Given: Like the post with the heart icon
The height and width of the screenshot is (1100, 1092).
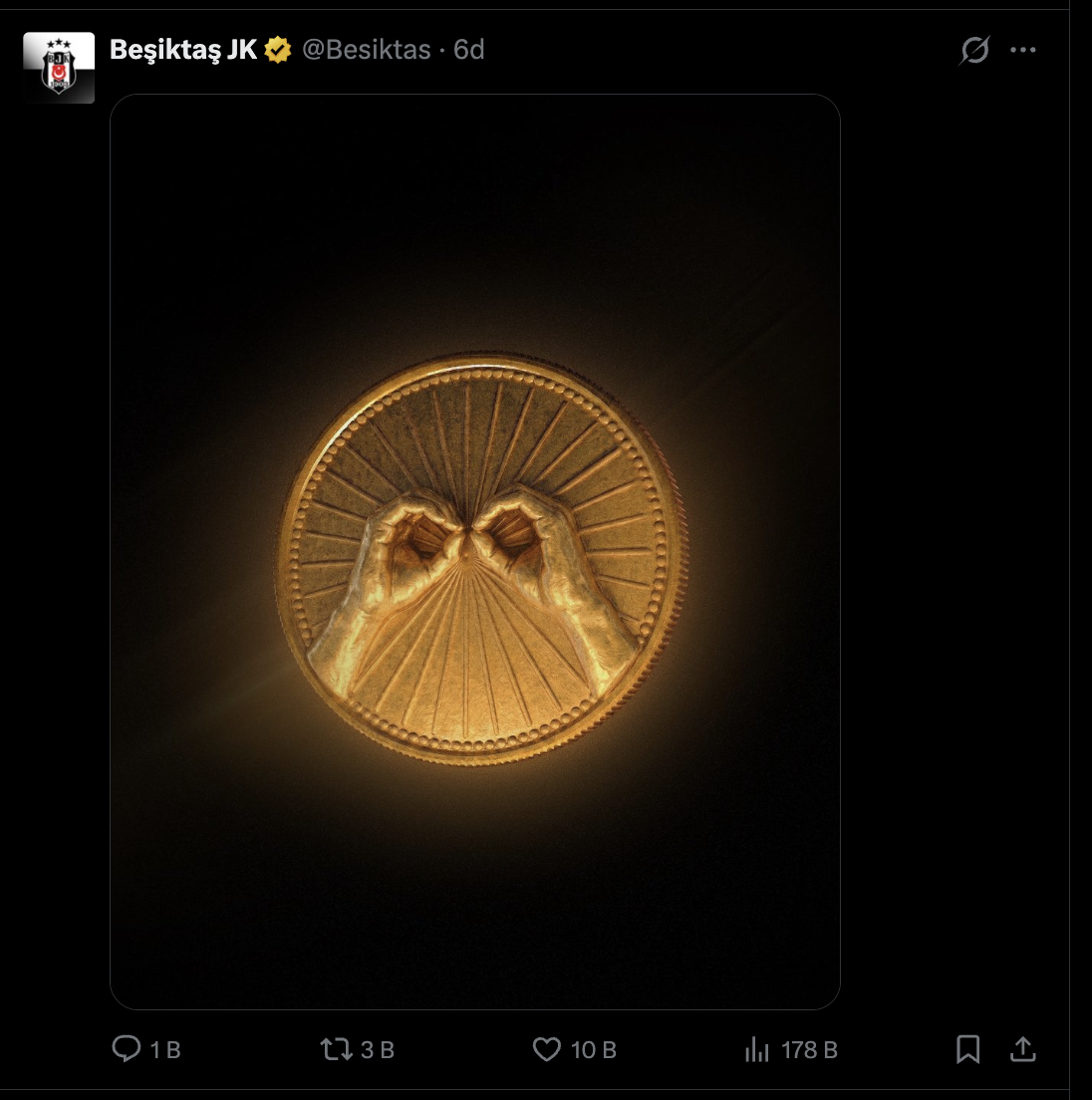Looking at the screenshot, I should [x=546, y=1049].
